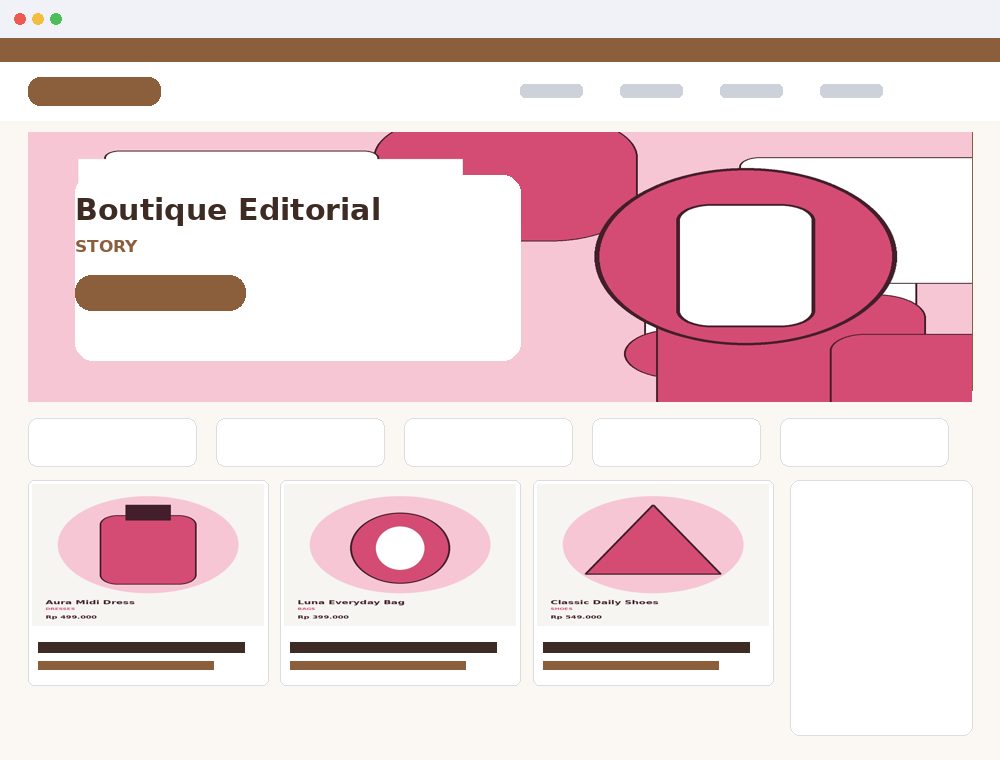The width and height of the screenshot is (1000, 760).
Task: Click the price Rp 399.000
Action: point(323,617)
